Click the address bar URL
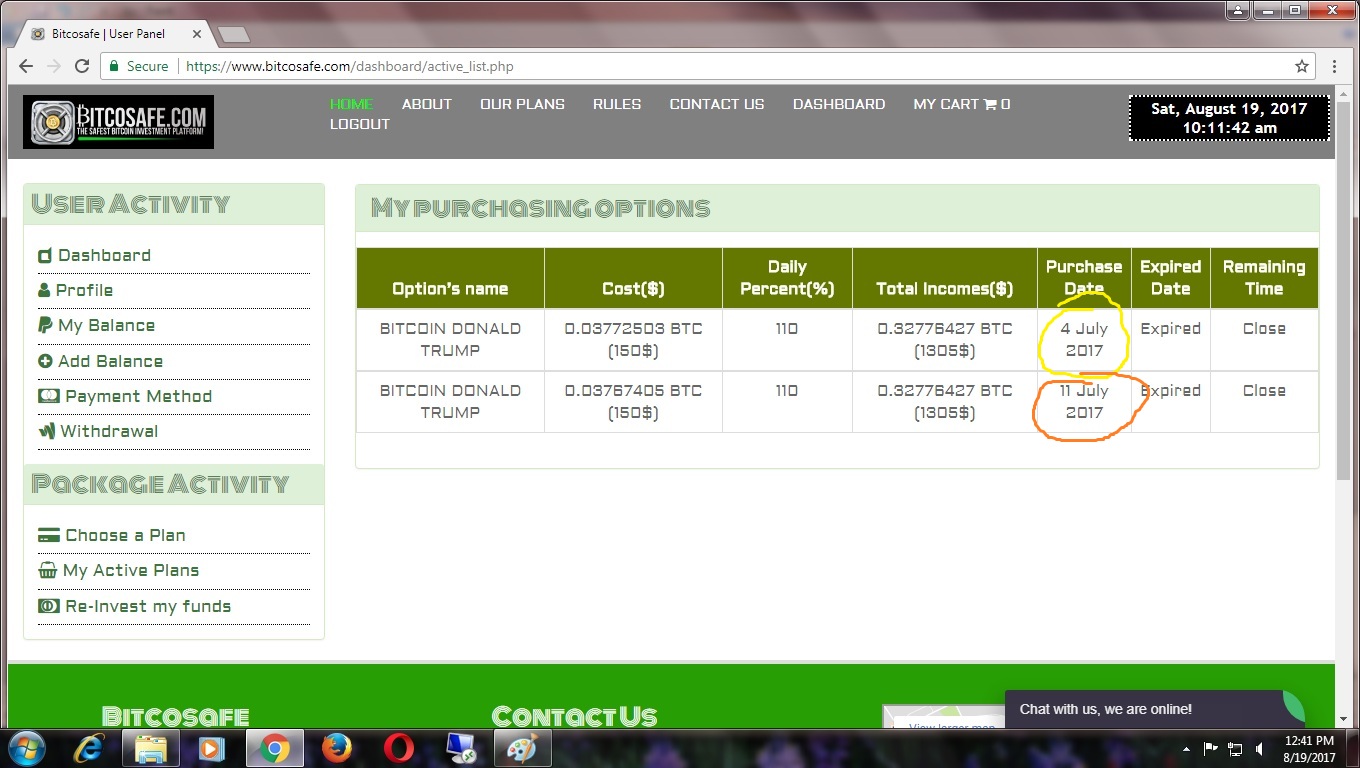Screen dimensions: 1360x768 click(350, 66)
